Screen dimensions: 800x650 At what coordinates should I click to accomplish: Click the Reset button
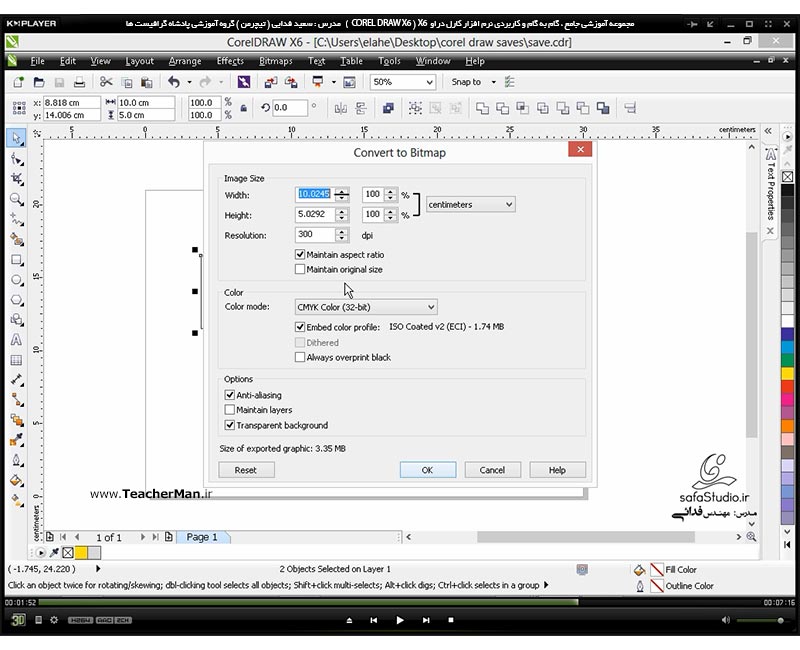[246, 470]
